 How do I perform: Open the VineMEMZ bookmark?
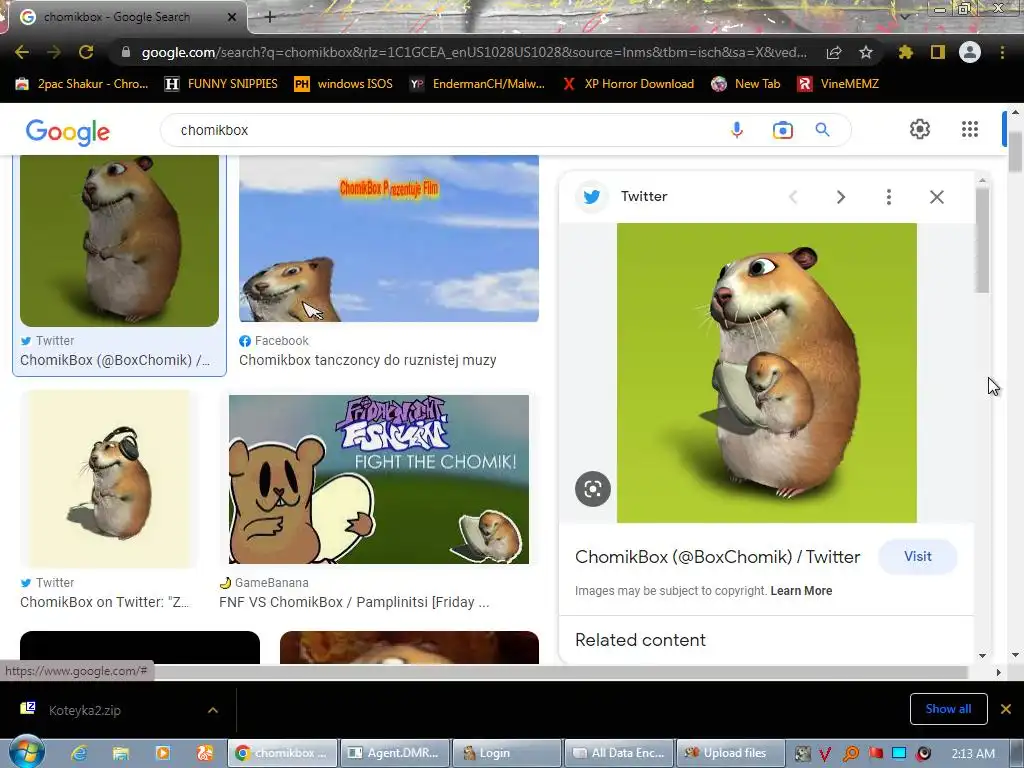[x=838, y=84]
